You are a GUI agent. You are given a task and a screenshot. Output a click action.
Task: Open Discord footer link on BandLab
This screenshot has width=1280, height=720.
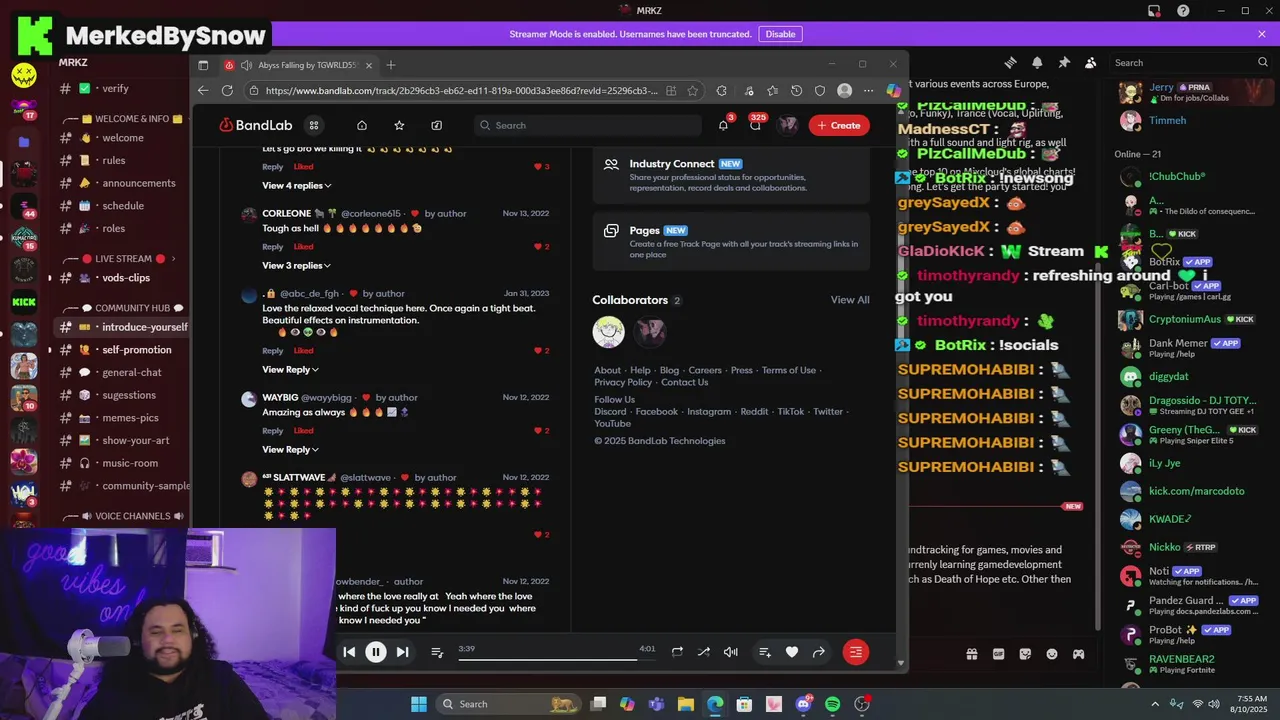610,411
